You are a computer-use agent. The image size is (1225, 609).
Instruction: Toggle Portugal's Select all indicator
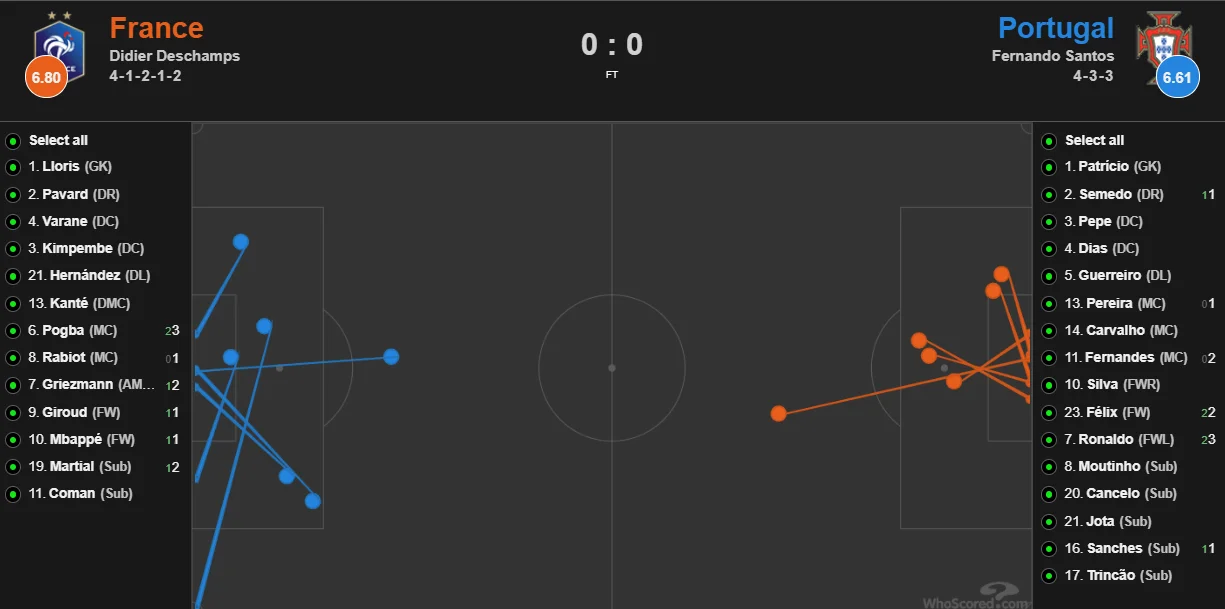point(1049,141)
